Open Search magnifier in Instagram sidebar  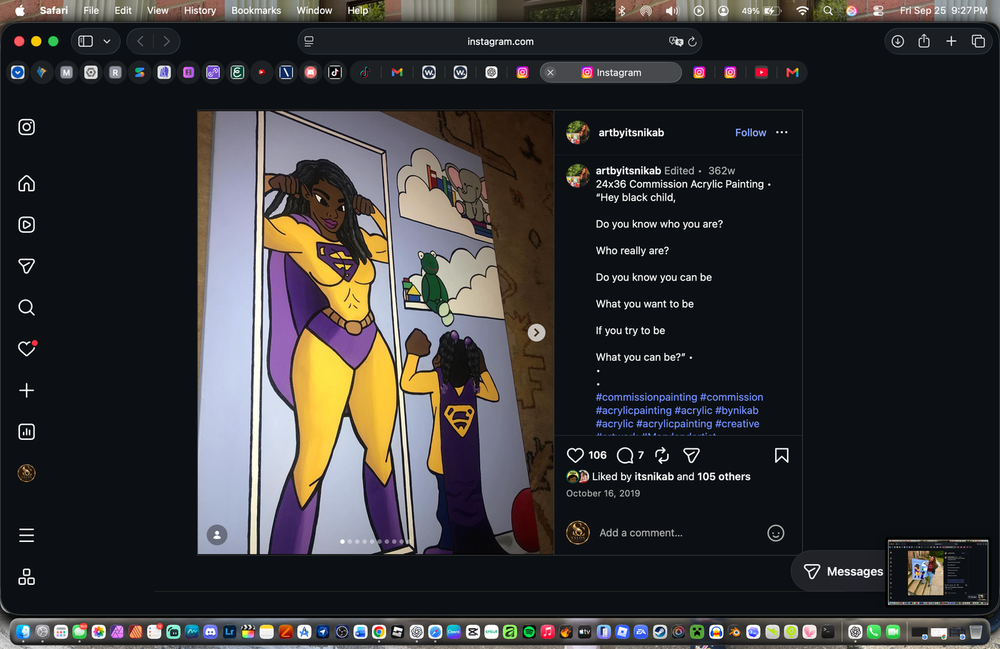pyautogui.click(x=26, y=307)
